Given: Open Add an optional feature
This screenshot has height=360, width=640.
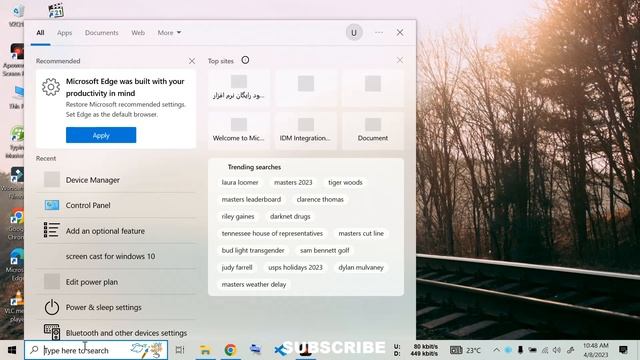Looking at the screenshot, I should point(116,231).
